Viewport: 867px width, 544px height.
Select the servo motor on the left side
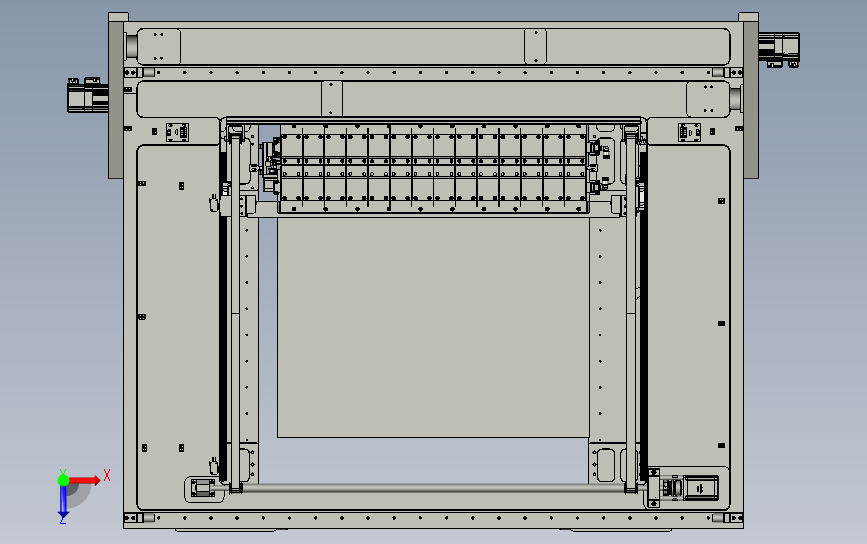click(87, 95)
